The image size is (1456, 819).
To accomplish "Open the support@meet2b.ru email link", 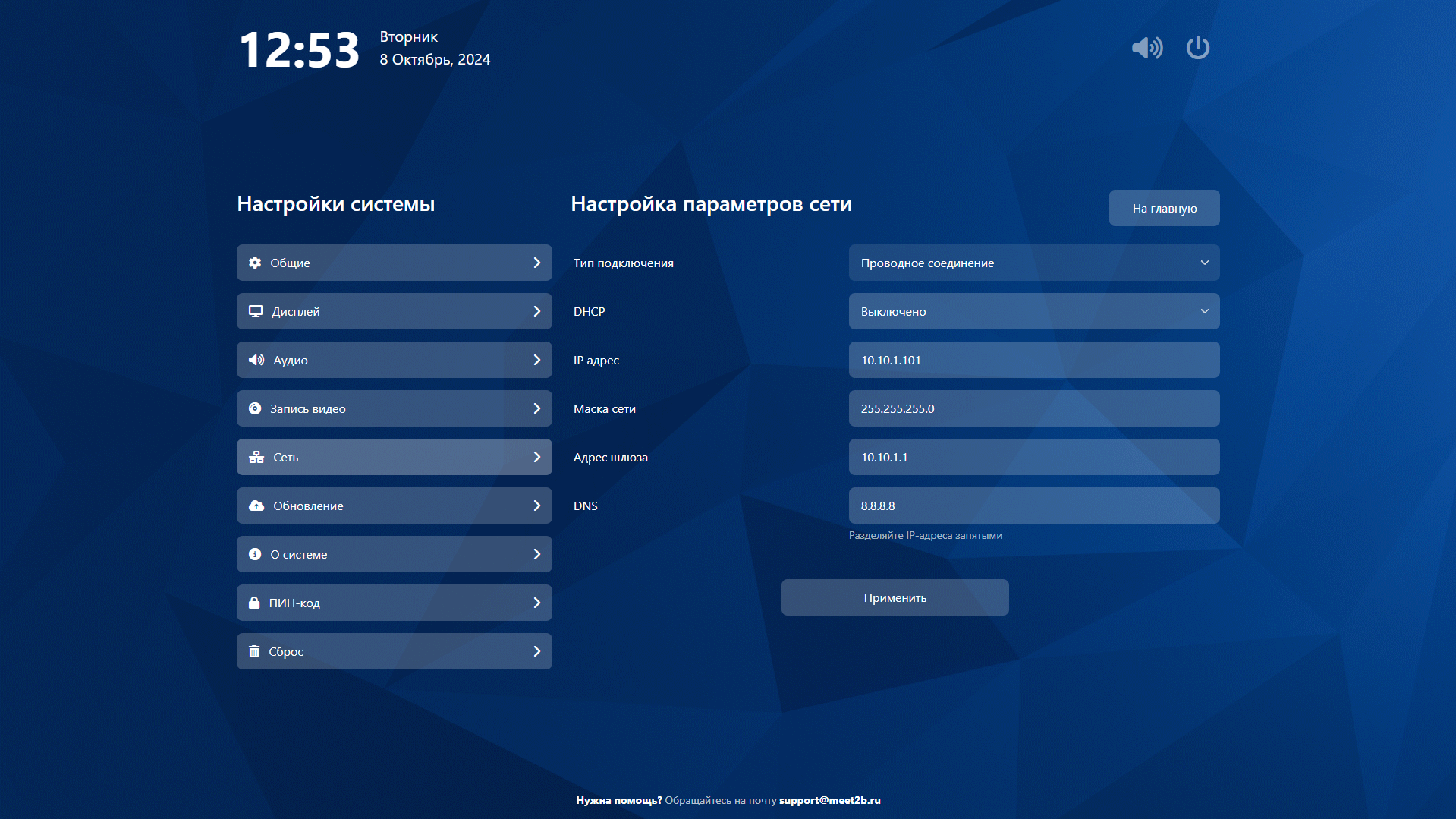I will [x=829, y=800].
